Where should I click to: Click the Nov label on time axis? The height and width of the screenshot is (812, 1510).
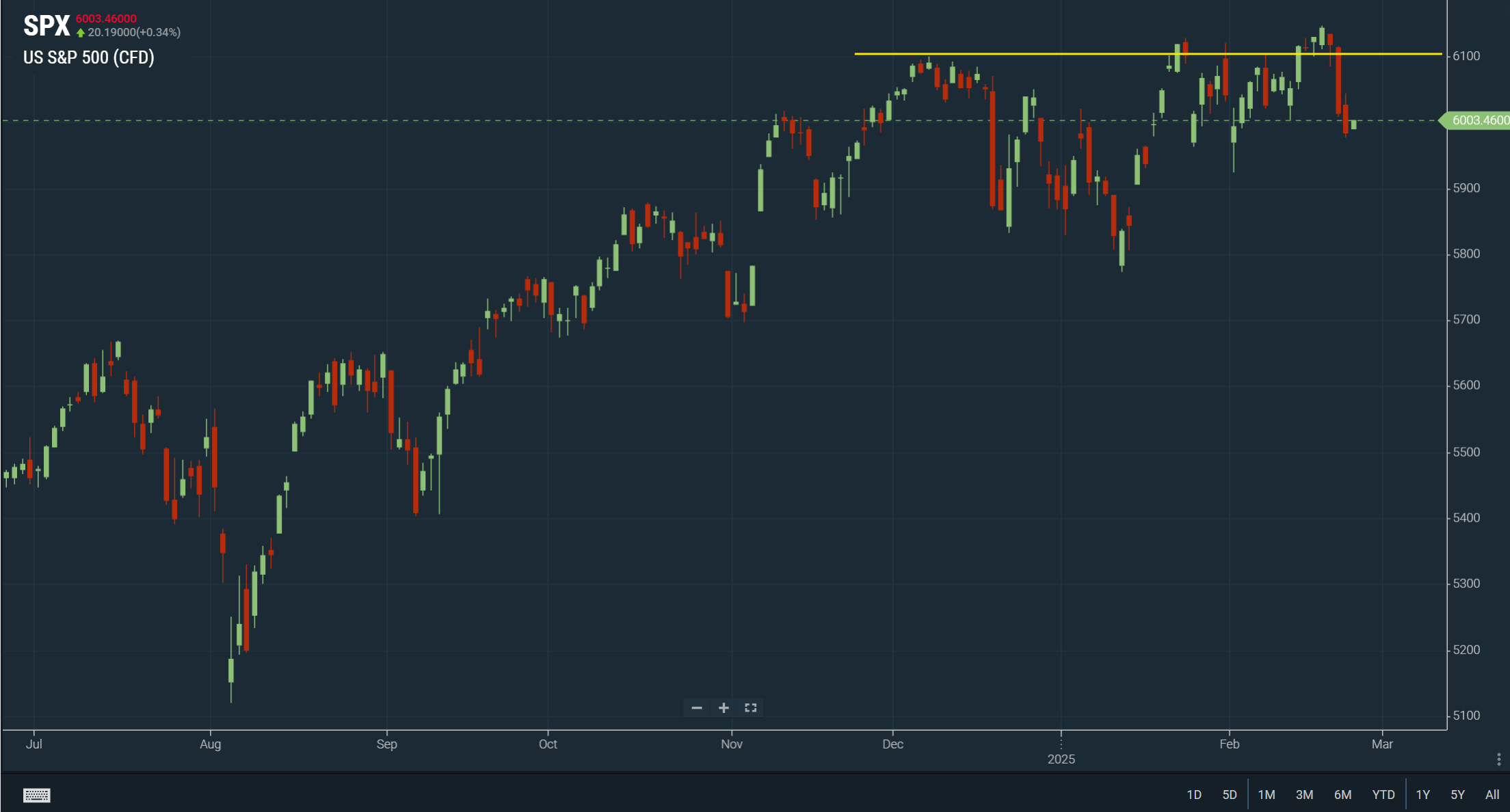pos(732,744)
